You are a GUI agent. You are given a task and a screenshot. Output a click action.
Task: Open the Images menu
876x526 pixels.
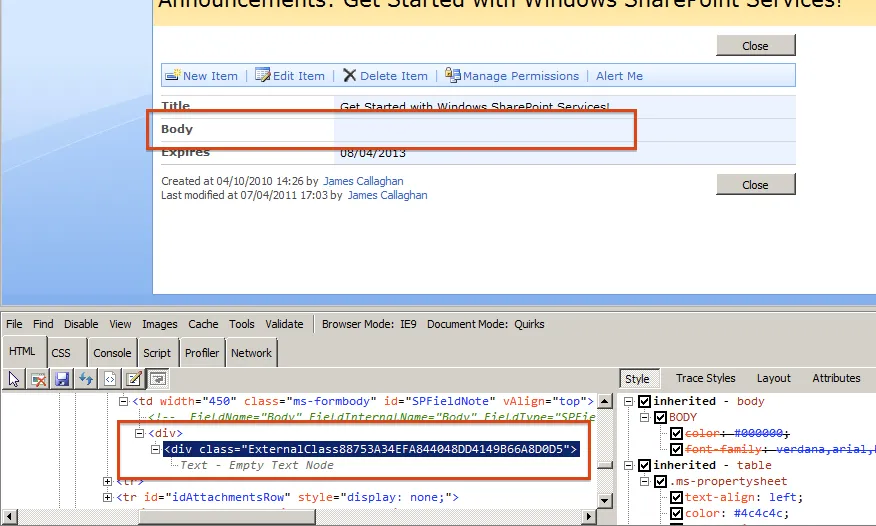tap(160, 324)
